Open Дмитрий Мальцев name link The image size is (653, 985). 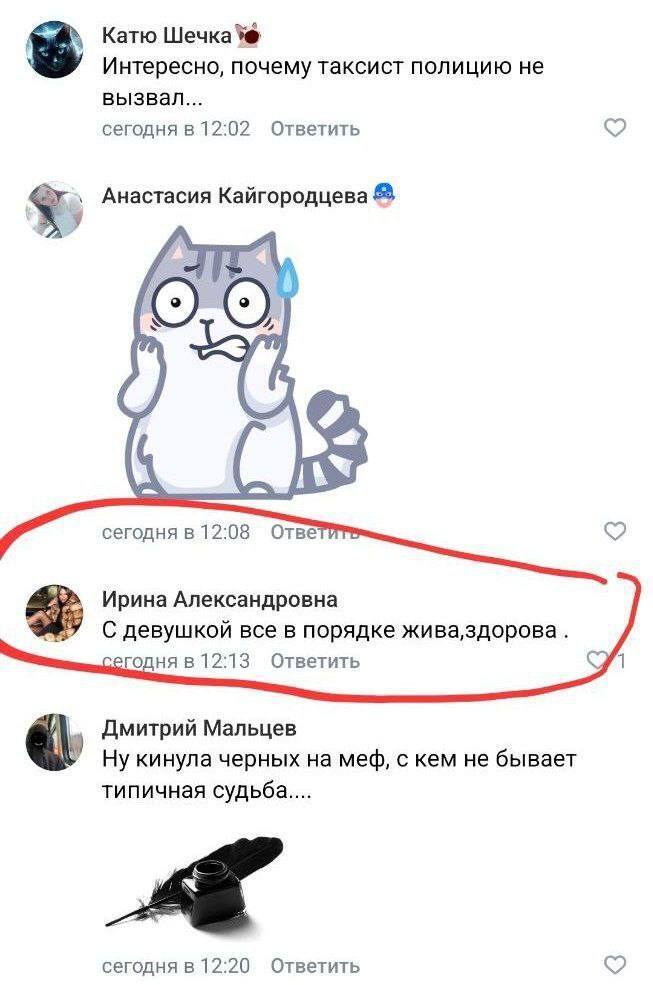click(x=199, y=727)
